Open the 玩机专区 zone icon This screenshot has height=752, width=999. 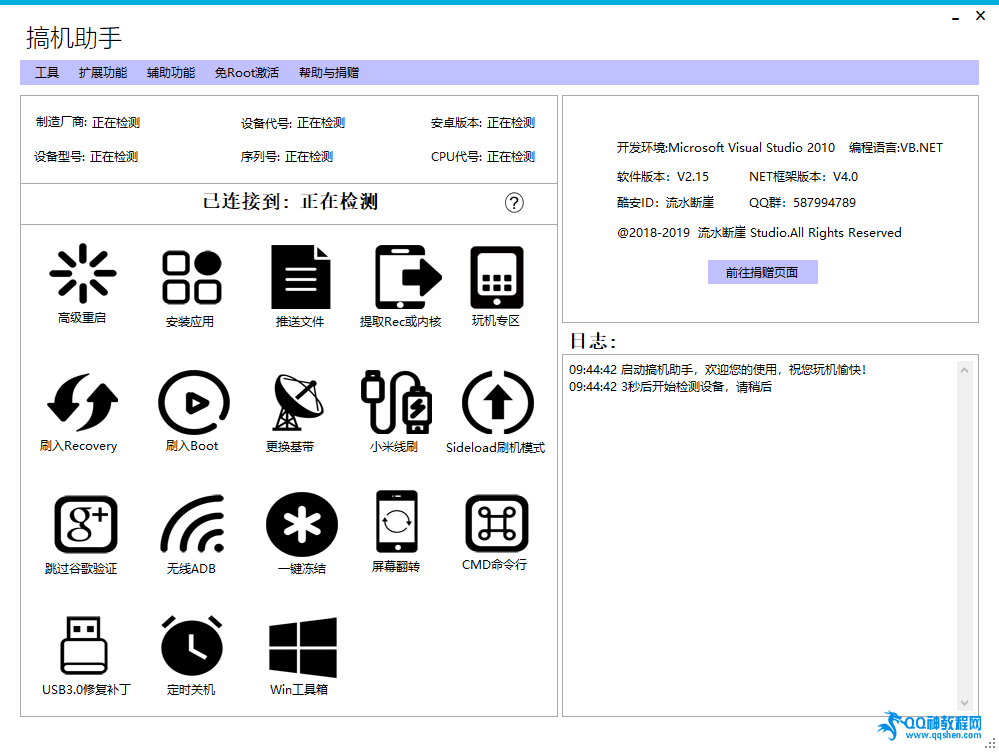(496, 277)
